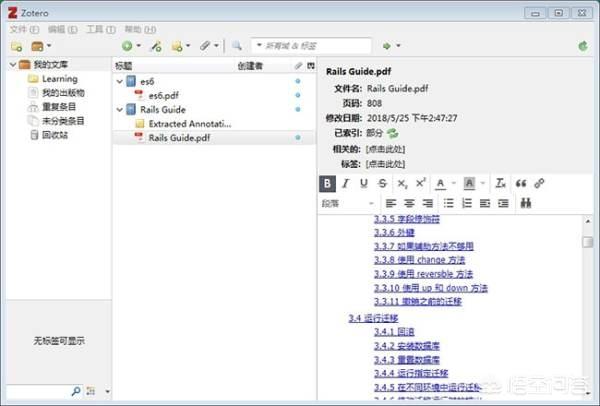Toggle Subscript formatting
The height and width of the screenshot is (406, 600).
pyautogui.click(x=402, y=184)
